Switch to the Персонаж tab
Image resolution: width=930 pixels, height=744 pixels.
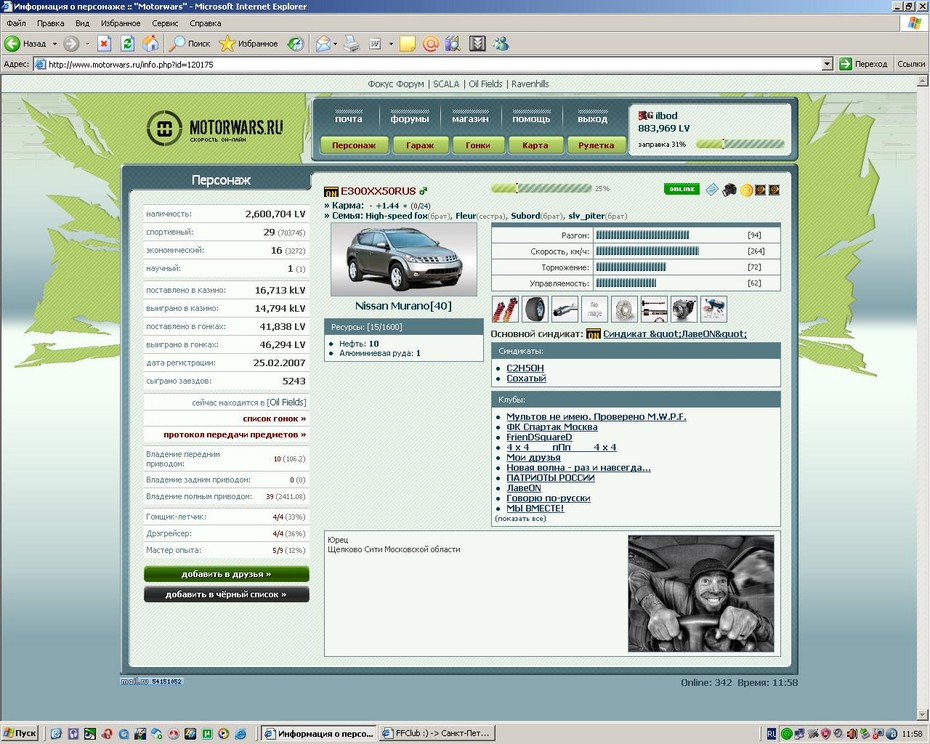coord(354,145)
